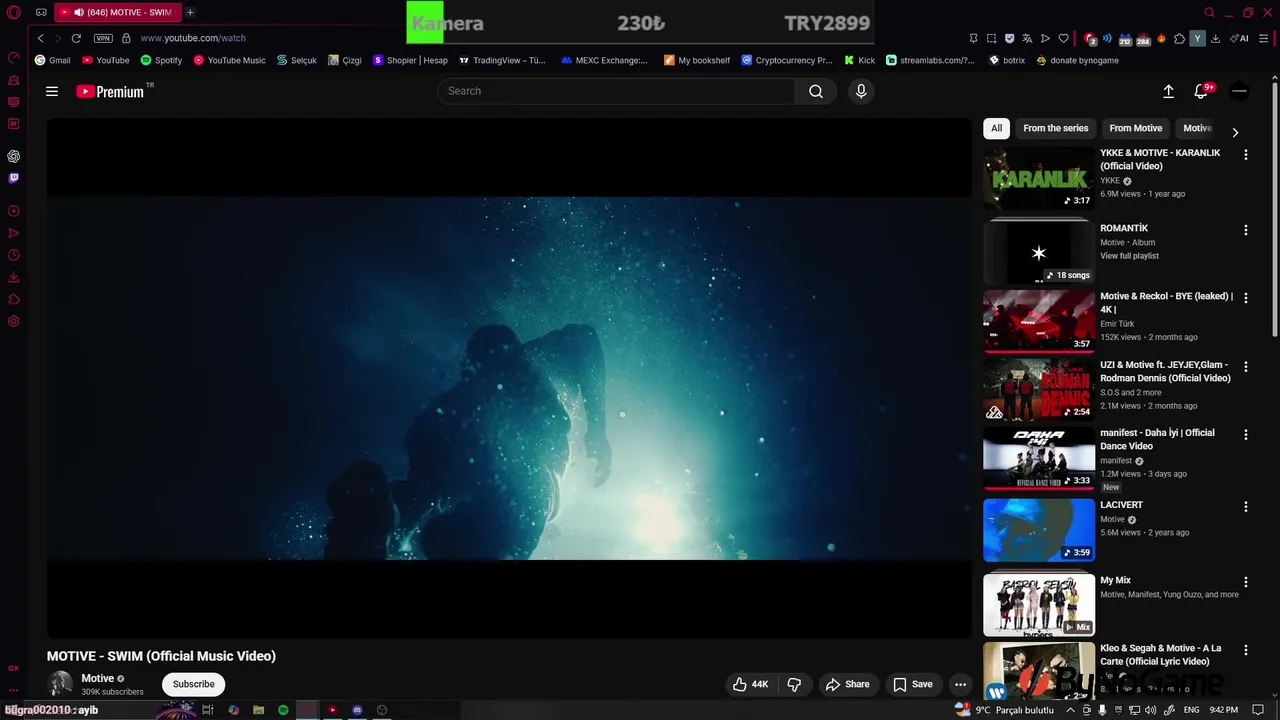Viewport: 1280px width, 720px height.
Task: Click into the YouTube search field
Action: [616, 91]
